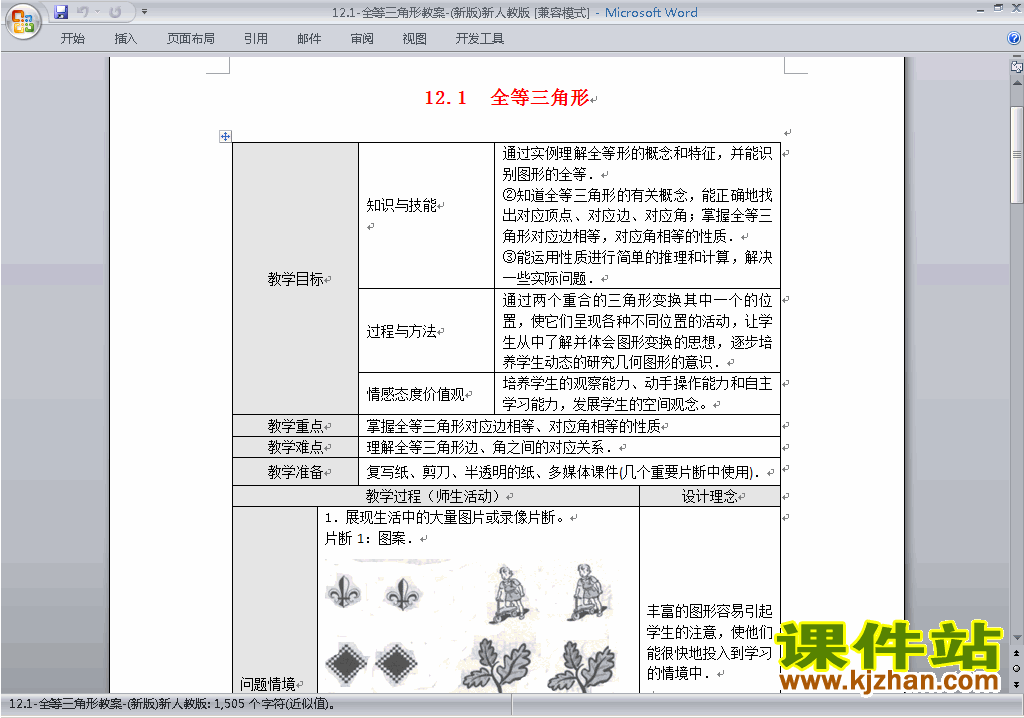Select the right fleur-de-lis picture

[x=402, y=594]
